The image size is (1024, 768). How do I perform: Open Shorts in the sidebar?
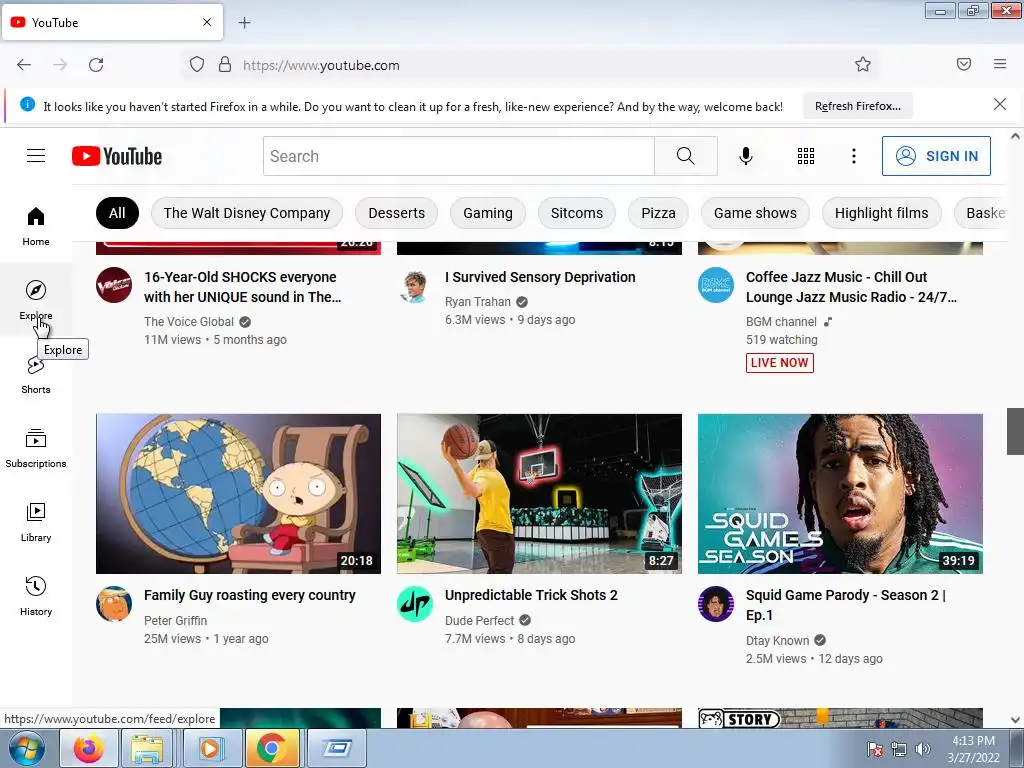point(36,375)
